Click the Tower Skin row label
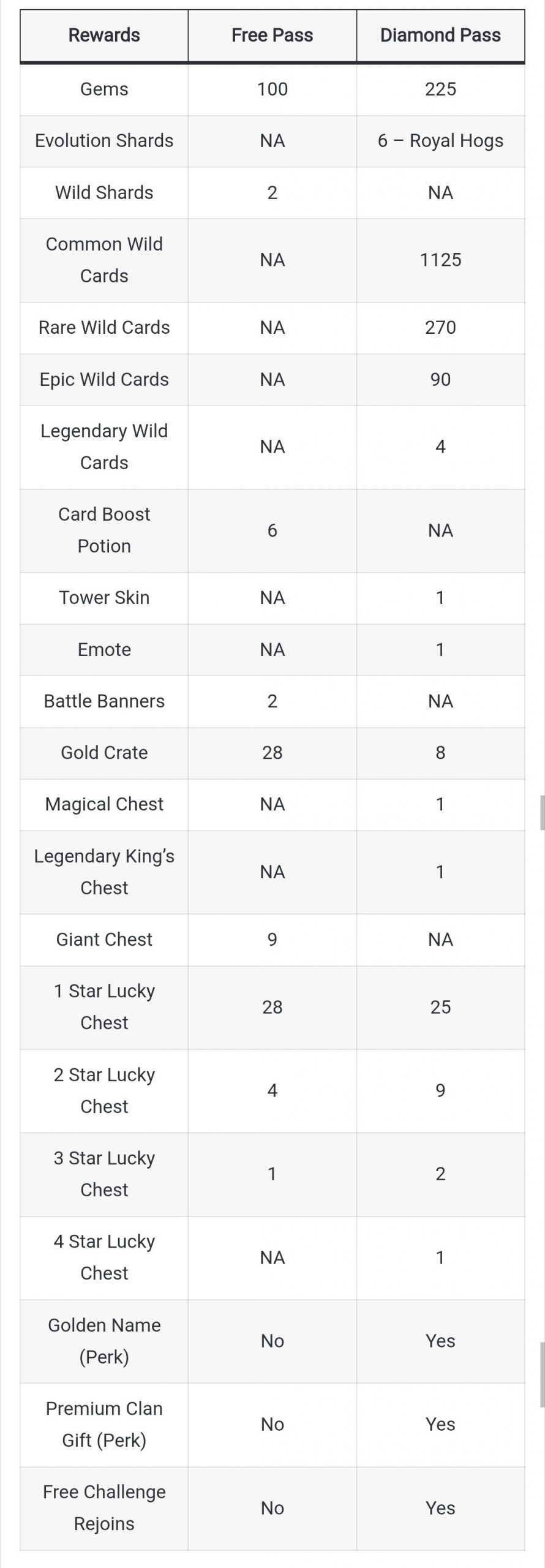The width and height of the screenshot is (545, 1568). click(104, 598)
